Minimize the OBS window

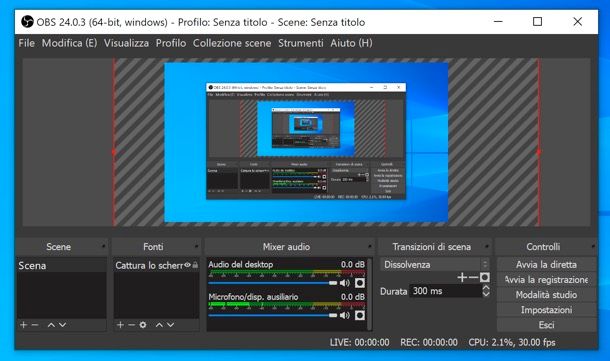click(498, 21)
